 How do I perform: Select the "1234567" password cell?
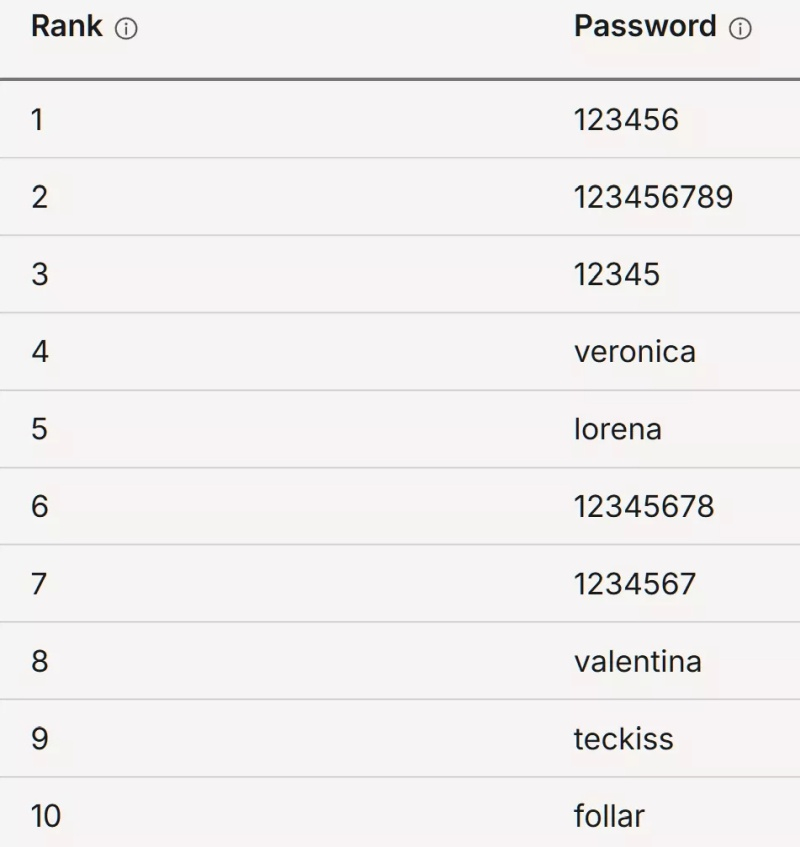tap(635, 583)
